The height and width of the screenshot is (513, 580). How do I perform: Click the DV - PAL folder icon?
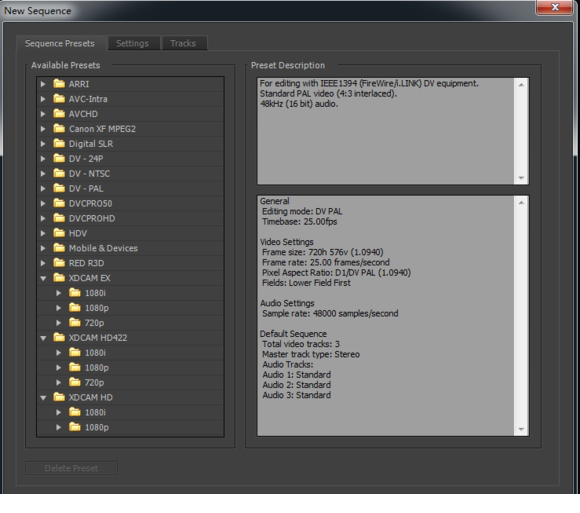(59, 188)
